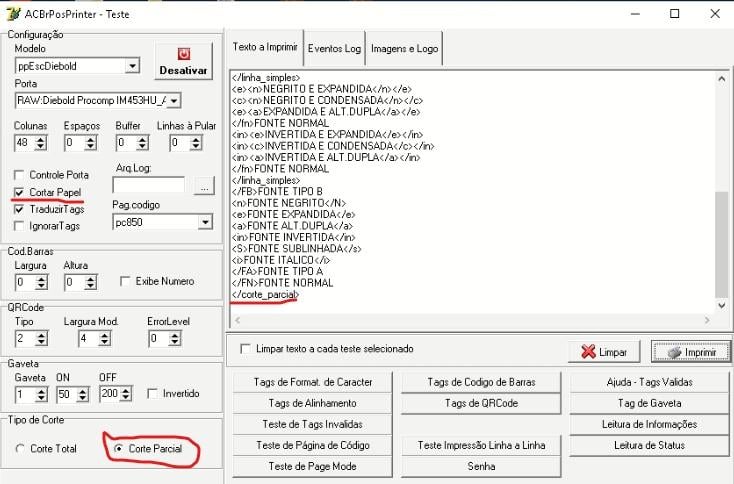This screenshot has width=734, height=484.
Task: Click Teste de Page Mode button
Action: click(313, 466)
